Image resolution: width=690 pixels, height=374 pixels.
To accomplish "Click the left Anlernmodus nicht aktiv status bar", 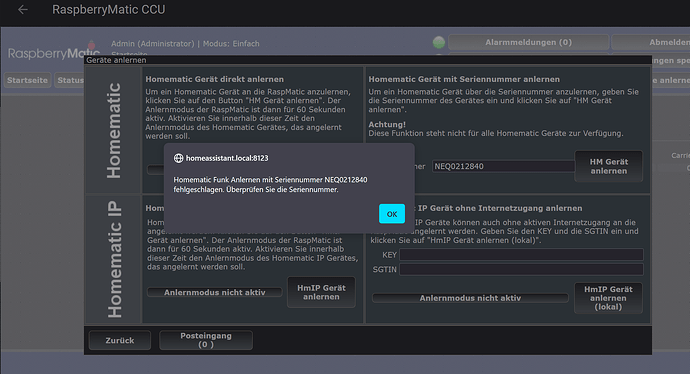I will tap(215, 292).
